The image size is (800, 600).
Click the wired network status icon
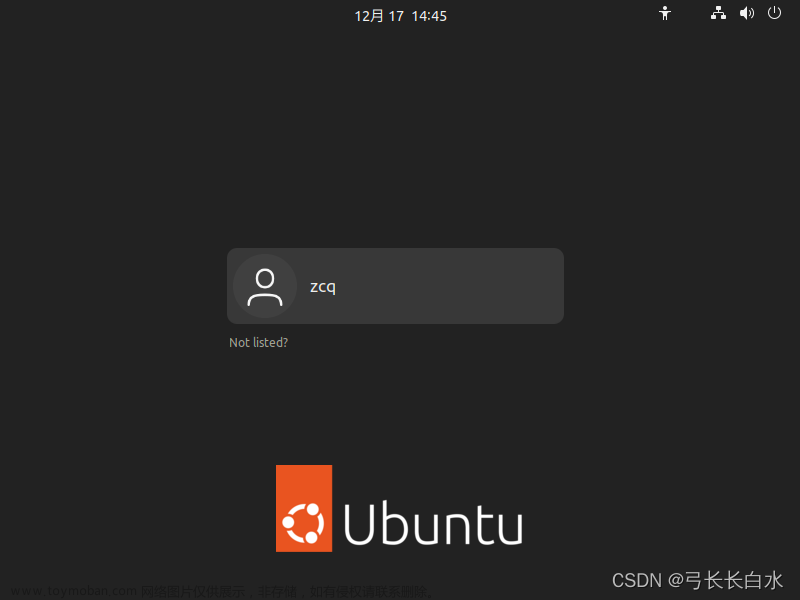718,13
